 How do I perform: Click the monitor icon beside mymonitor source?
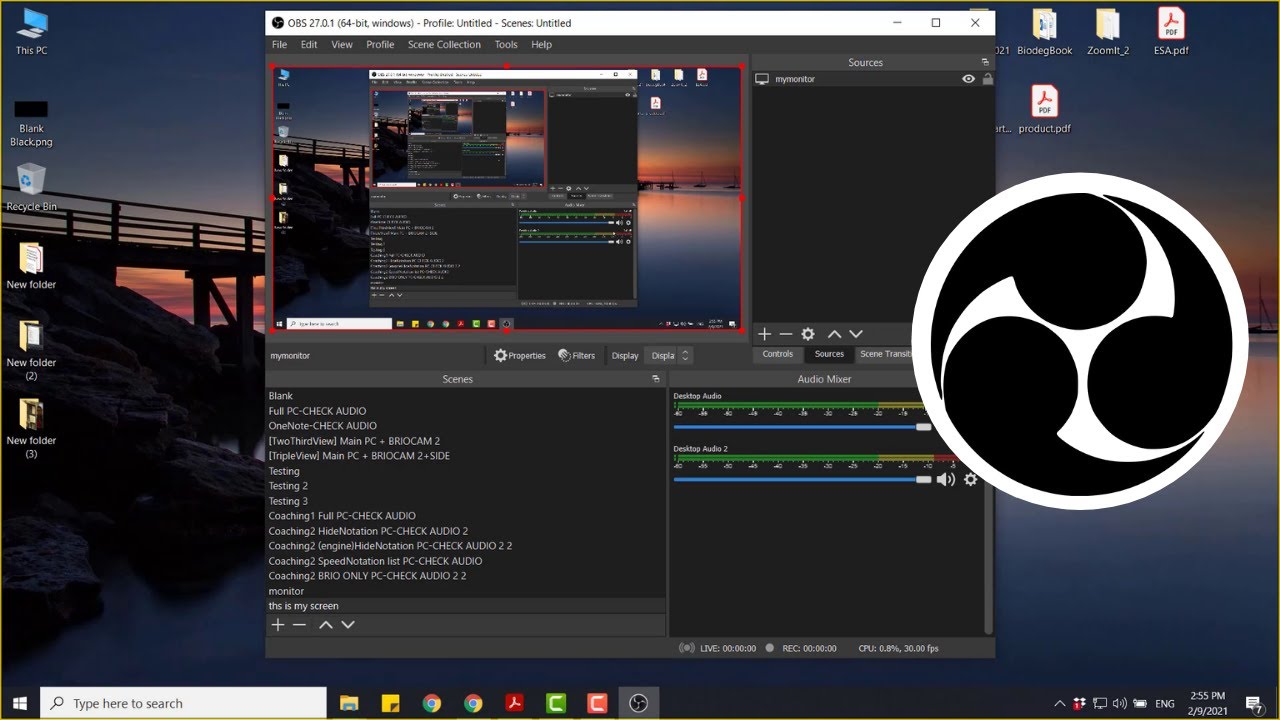click(762, 79)
